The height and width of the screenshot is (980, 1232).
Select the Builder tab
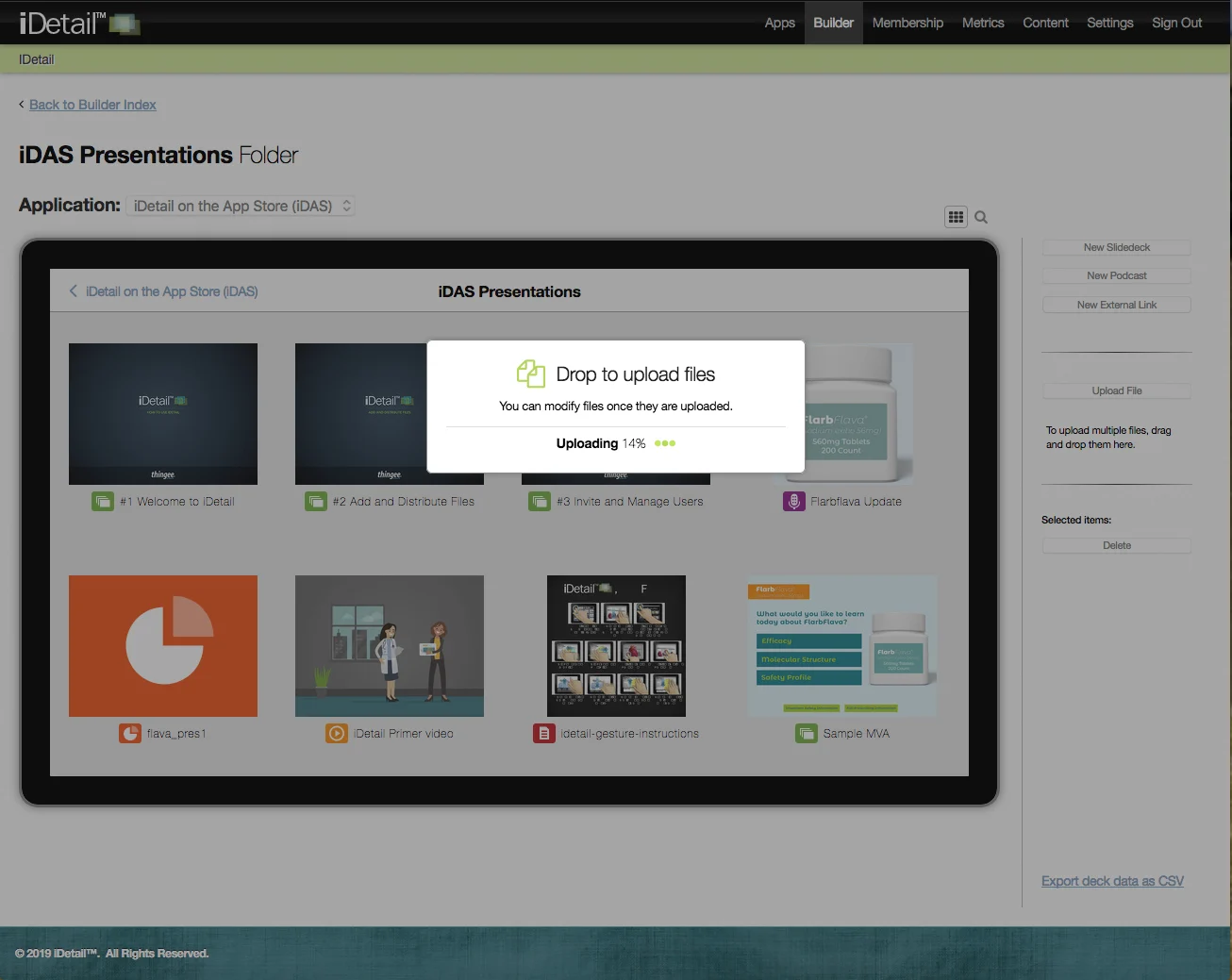[x=834, y=23]
